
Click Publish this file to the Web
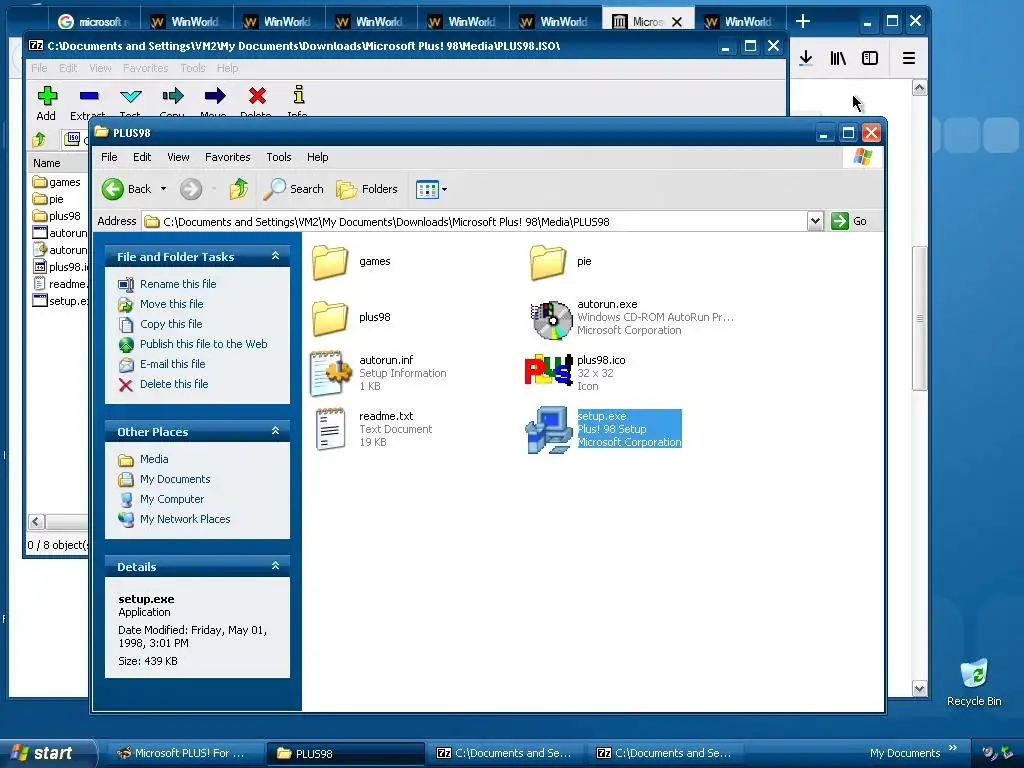point(203,344)
